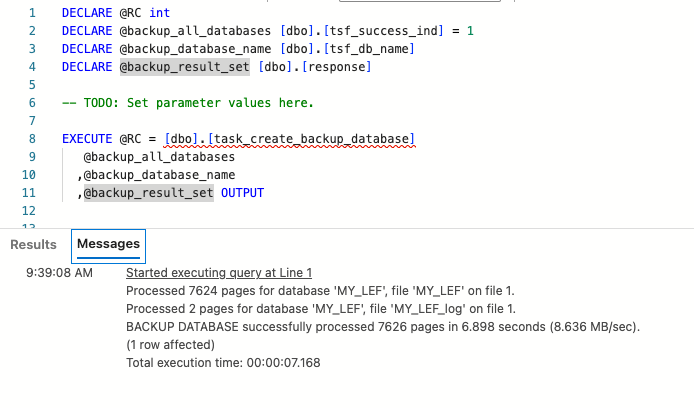Click line number 6 in gutter
This screenshot has width=694, height=408.
coord(32,103)
